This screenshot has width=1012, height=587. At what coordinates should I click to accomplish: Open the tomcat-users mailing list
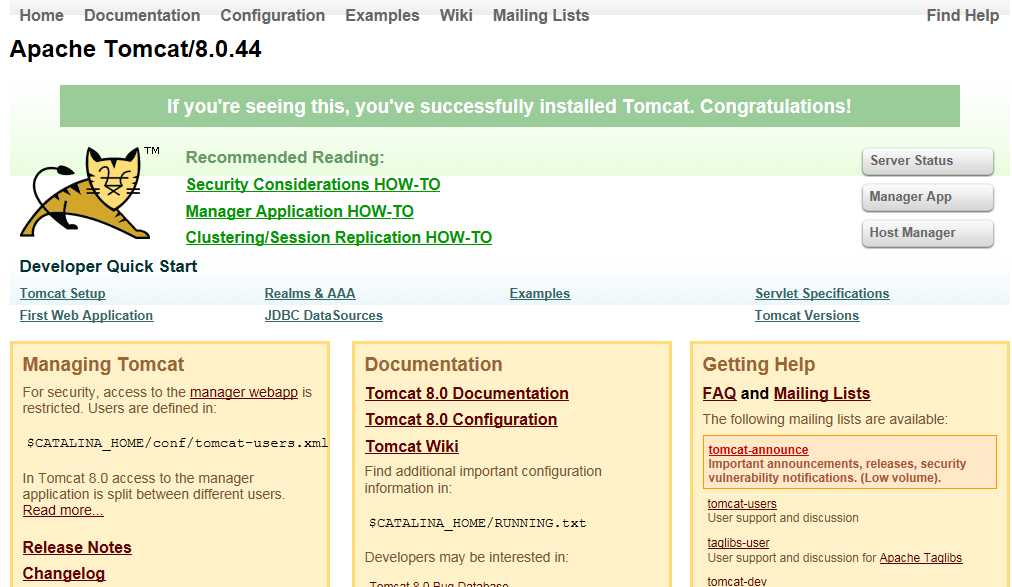pyautogui.click(x=742, y=504)
